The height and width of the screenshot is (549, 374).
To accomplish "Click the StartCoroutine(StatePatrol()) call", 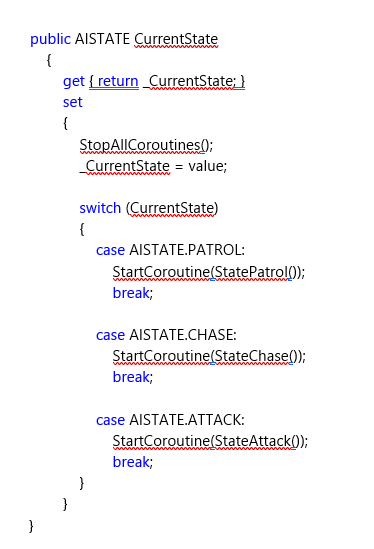I will (x=209, y=272).
